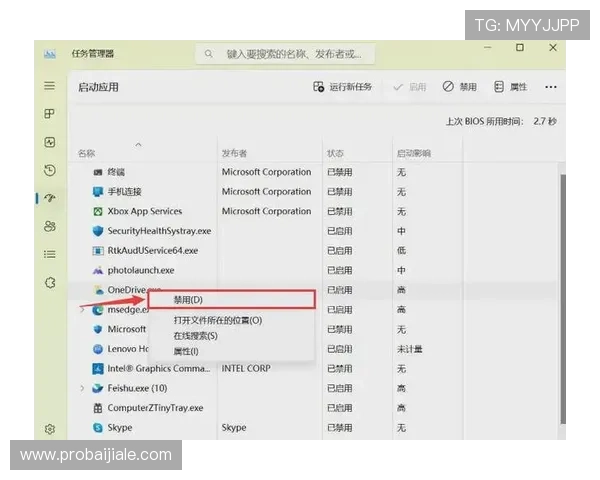600x480 pixels.
Task: Click 运行新任务 run new task button
Action: point(342,87)
